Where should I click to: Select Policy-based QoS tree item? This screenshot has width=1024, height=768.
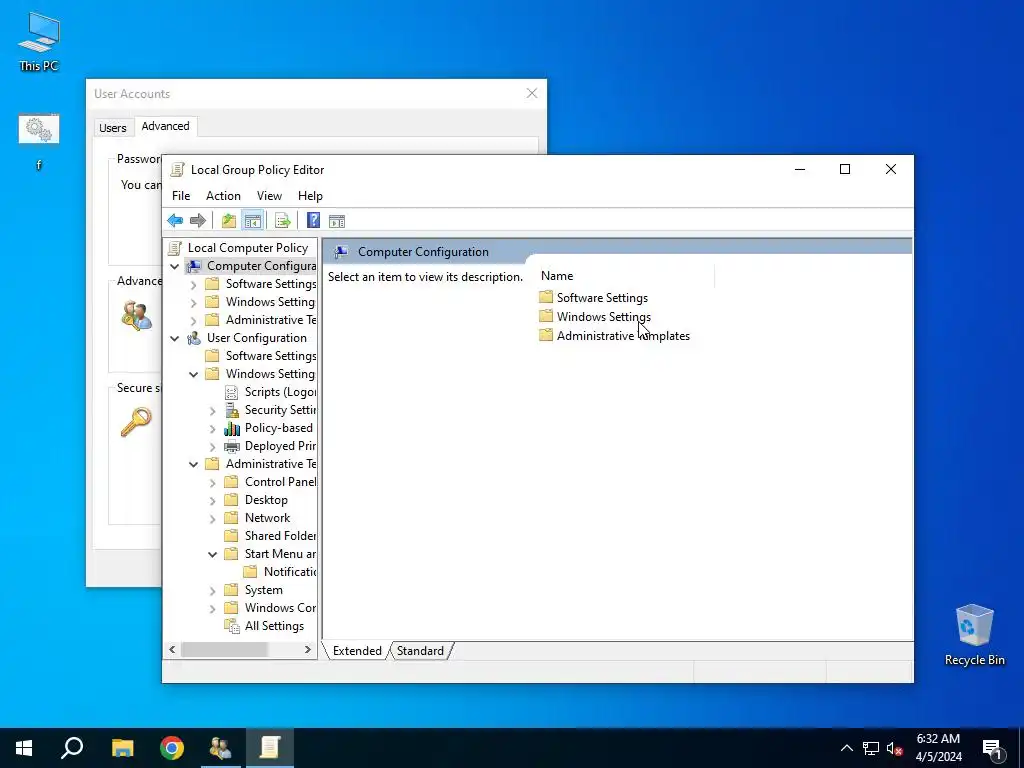point(279,428)
